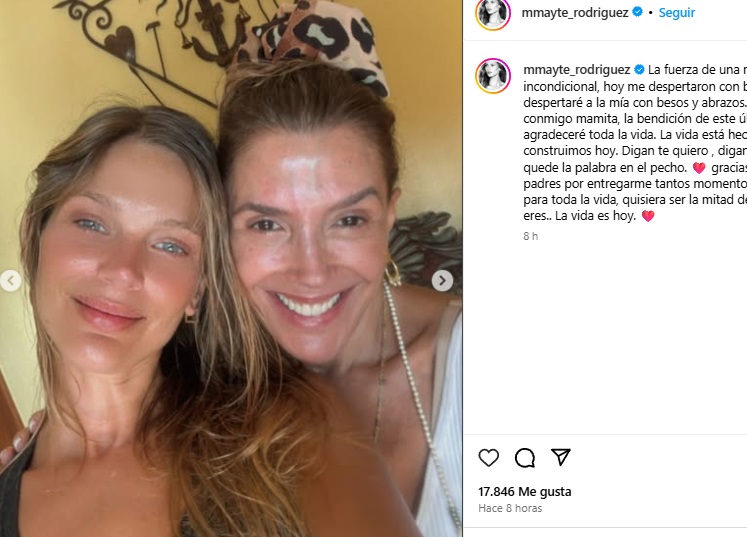Click the verified badge in the header
The width and height of the screenshot is (747, 537).
[x=637, y=12]
